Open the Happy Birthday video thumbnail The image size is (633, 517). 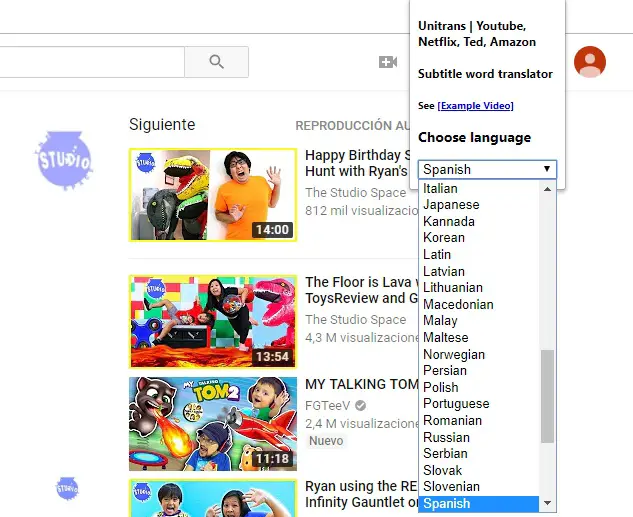click(x=213, y=195)
